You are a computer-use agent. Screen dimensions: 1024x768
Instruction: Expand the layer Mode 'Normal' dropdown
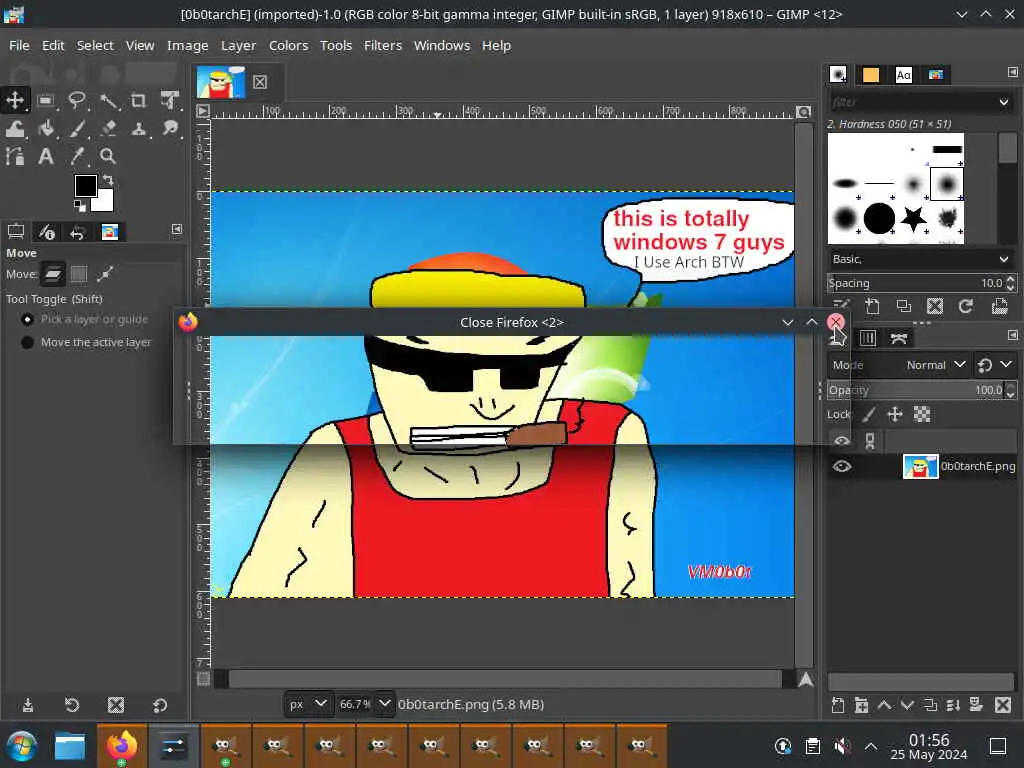936,365
